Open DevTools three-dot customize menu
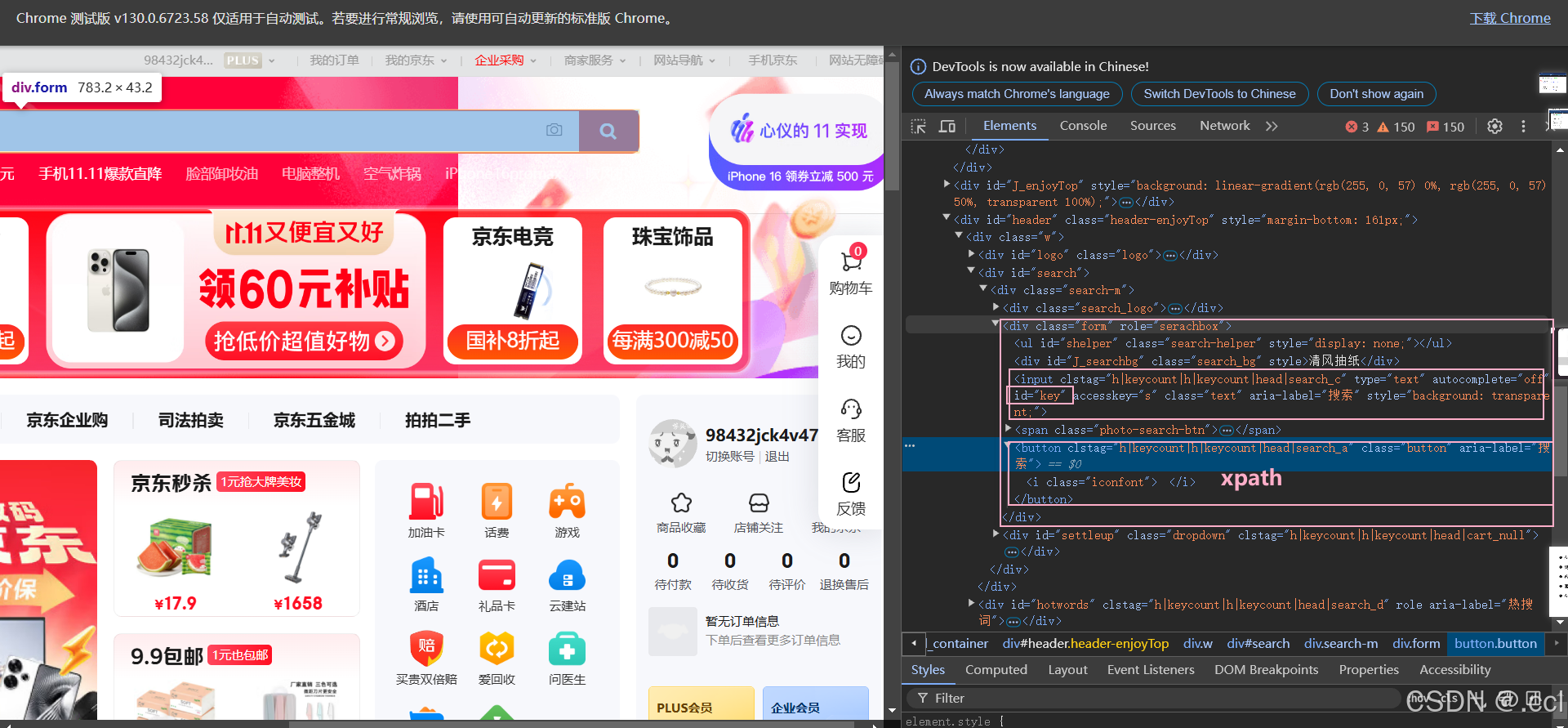Viewport: 1568px width, 728px height. [x=1523, y=127]
